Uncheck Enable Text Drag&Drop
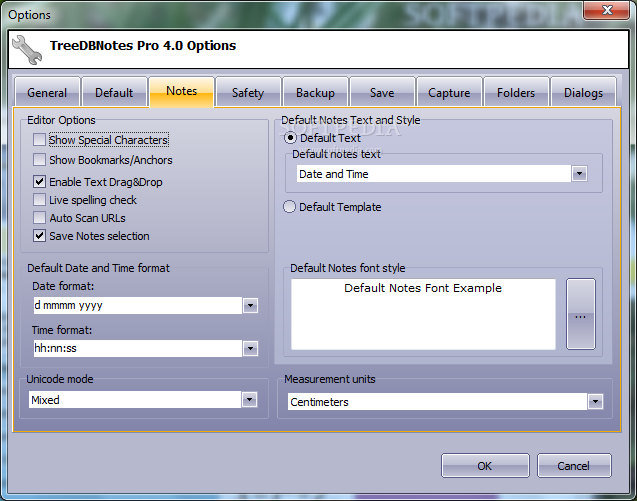Screen dimensions: 637x501 [39, 182]
